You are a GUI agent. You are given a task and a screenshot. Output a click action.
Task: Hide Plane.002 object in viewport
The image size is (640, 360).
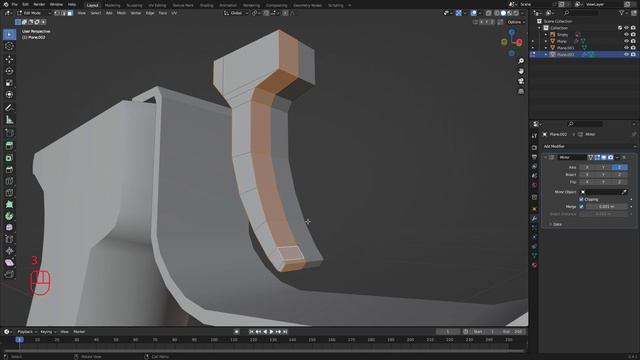tap(626, 54)
